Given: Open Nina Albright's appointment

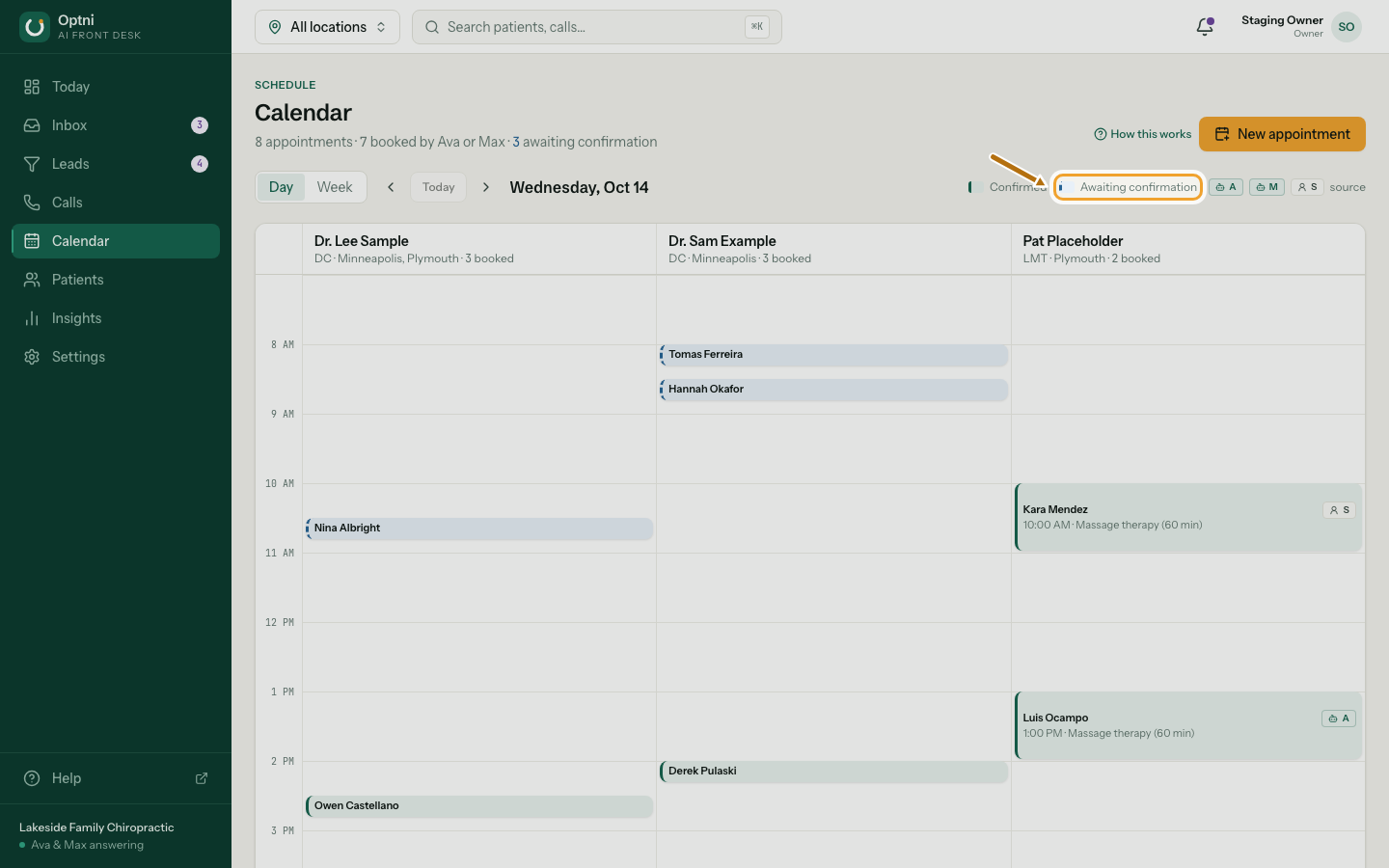Looking at the screenshot, I should pyautogui.click(x=479, y=529).
